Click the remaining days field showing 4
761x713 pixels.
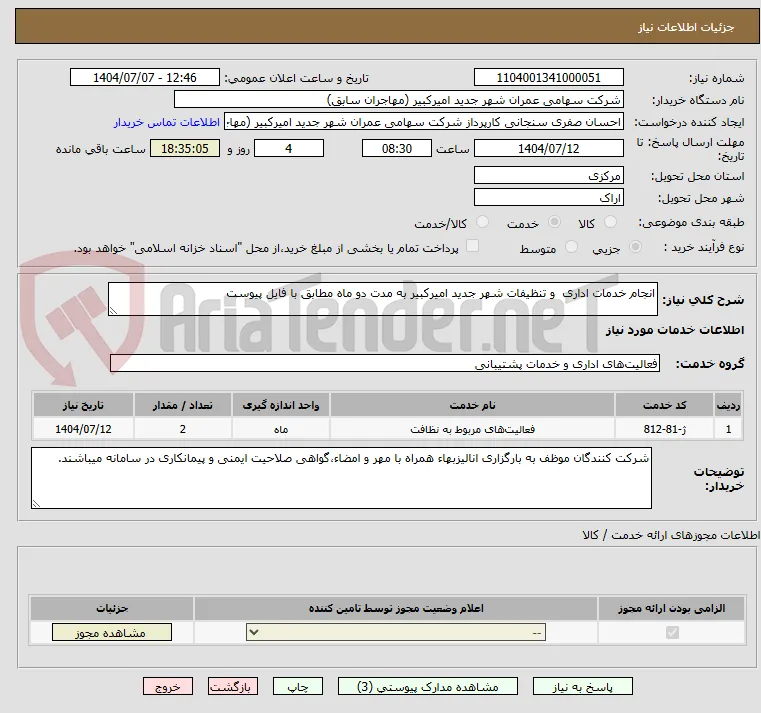click(289, 149)
